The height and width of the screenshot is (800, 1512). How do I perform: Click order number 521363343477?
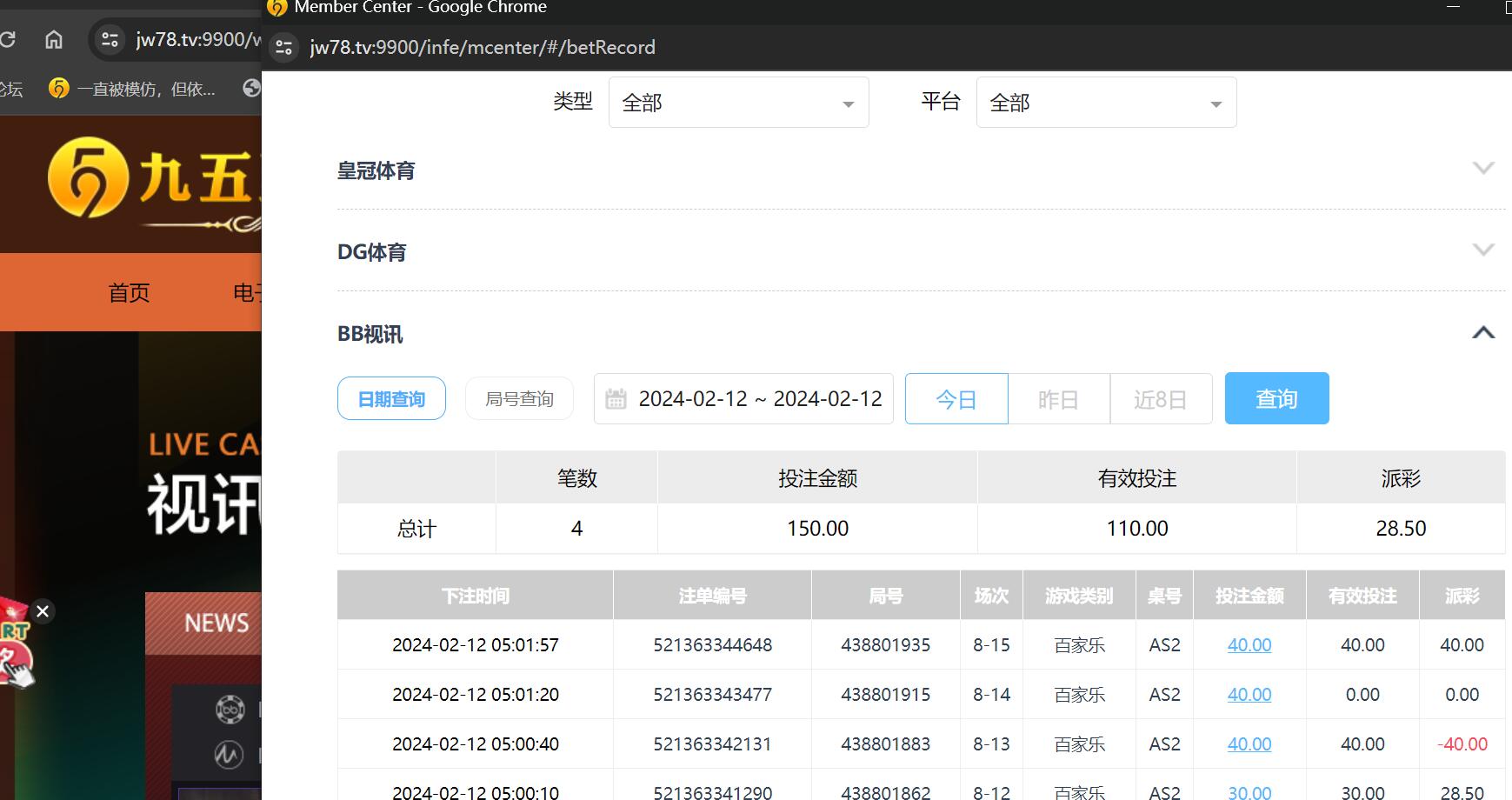pos(713,695)
